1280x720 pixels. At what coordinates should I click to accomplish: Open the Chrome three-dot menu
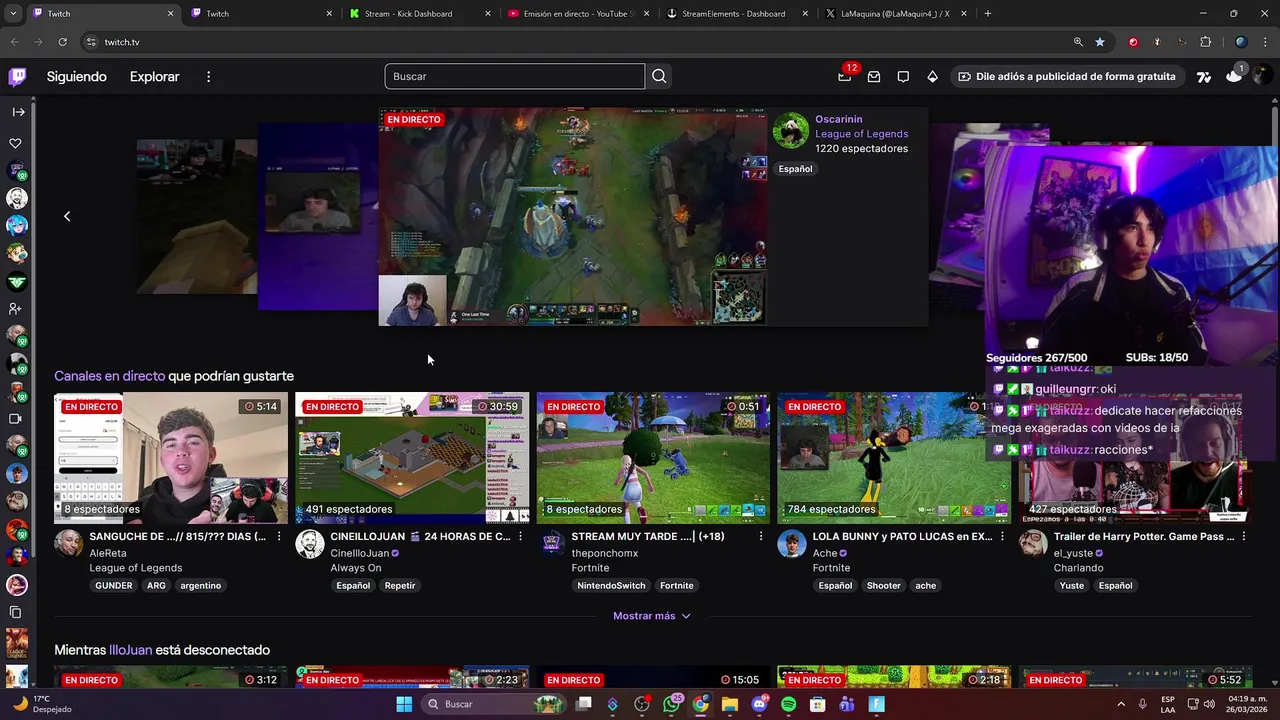pyautogui.click(x=1265, y=42)
